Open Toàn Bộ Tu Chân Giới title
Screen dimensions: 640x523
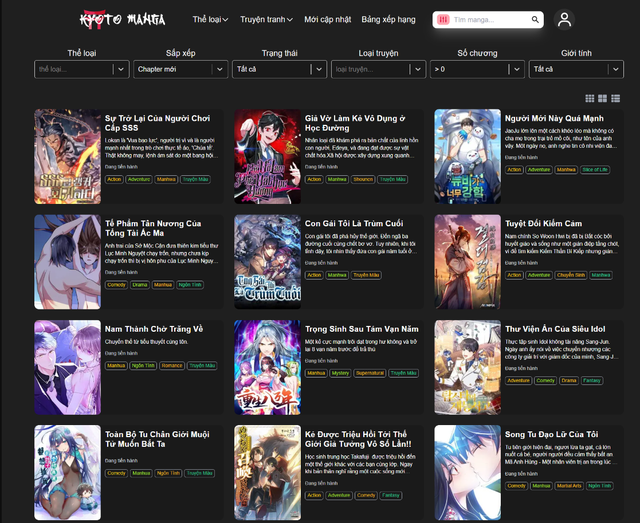tap(157, 439)
